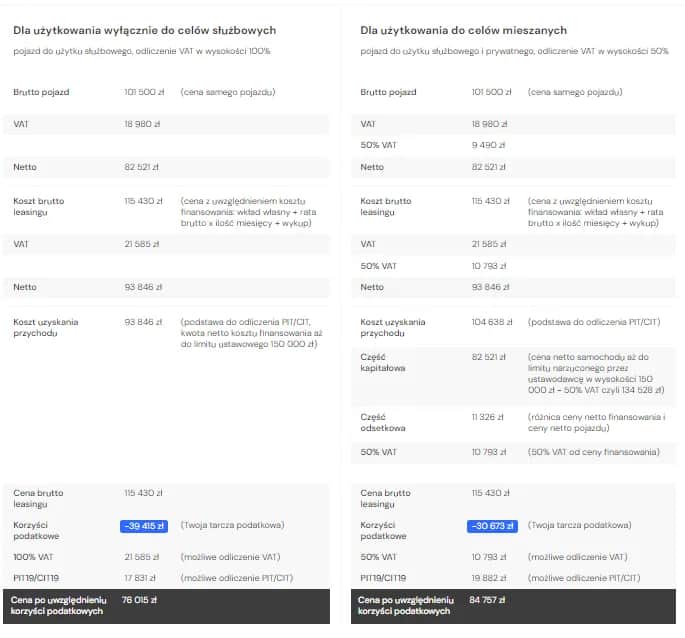Click the 9 490 zł 50% VAT value

point(489,145)
